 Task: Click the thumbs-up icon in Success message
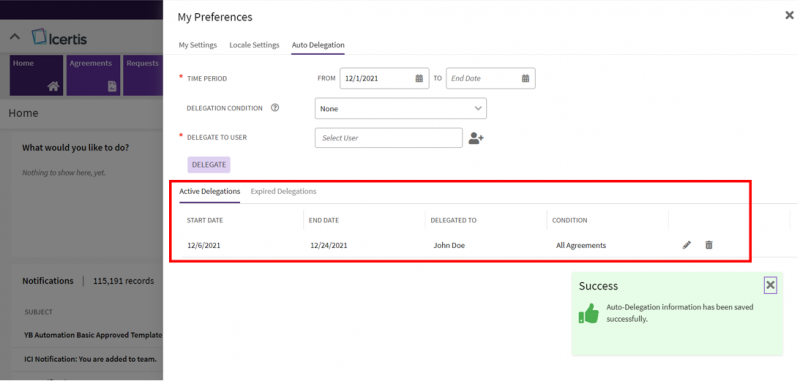point(588,313)
